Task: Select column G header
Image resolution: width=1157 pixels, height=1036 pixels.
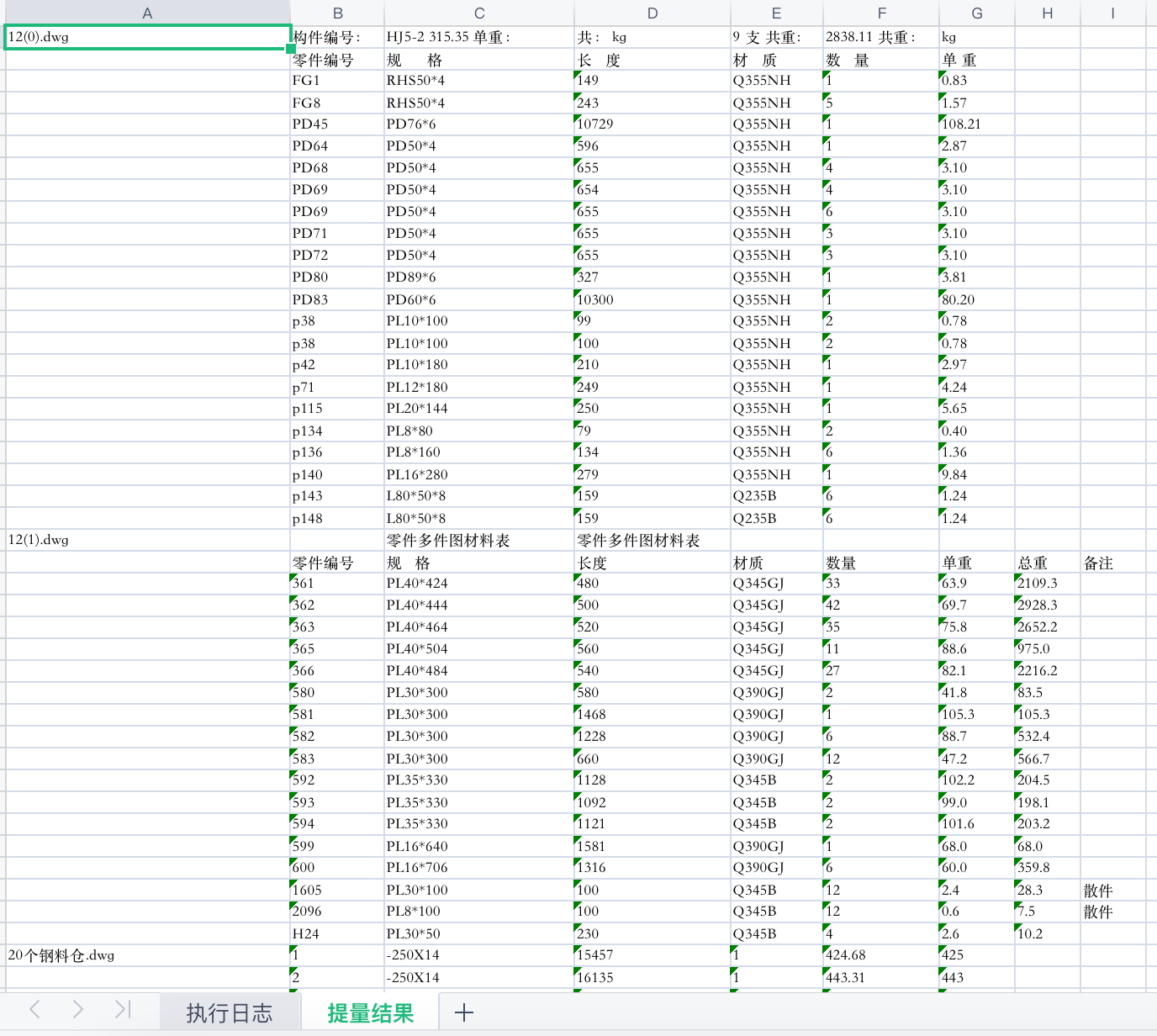Action: point(976,13)
